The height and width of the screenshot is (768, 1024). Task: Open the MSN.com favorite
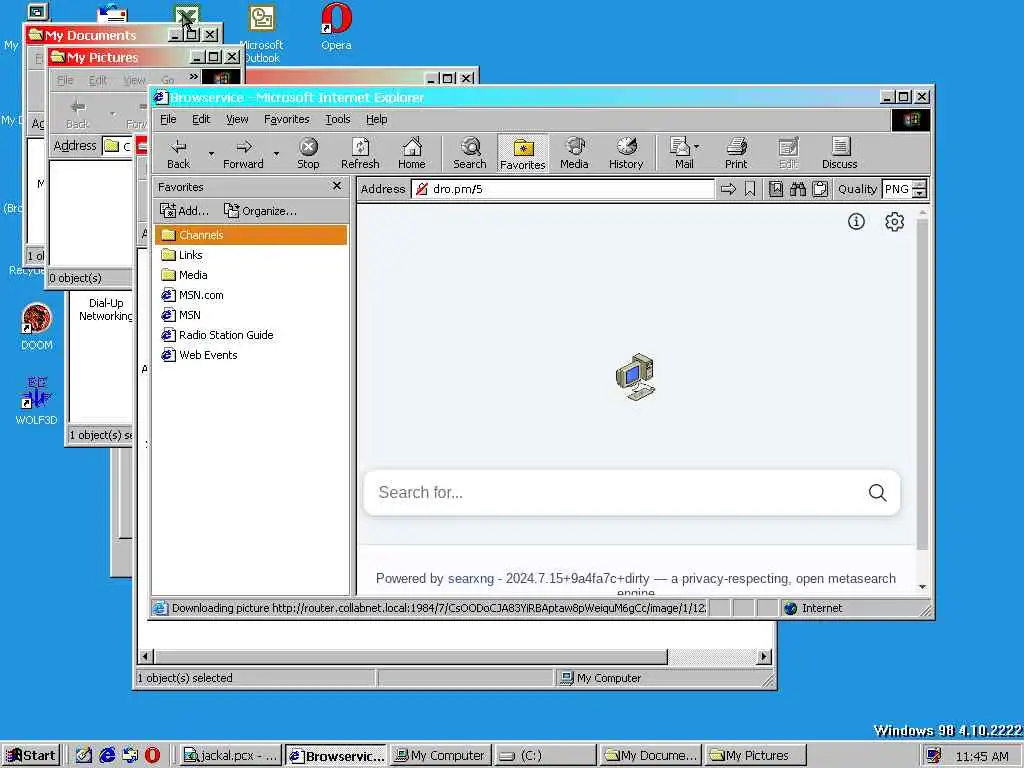(x=192, y=295)
